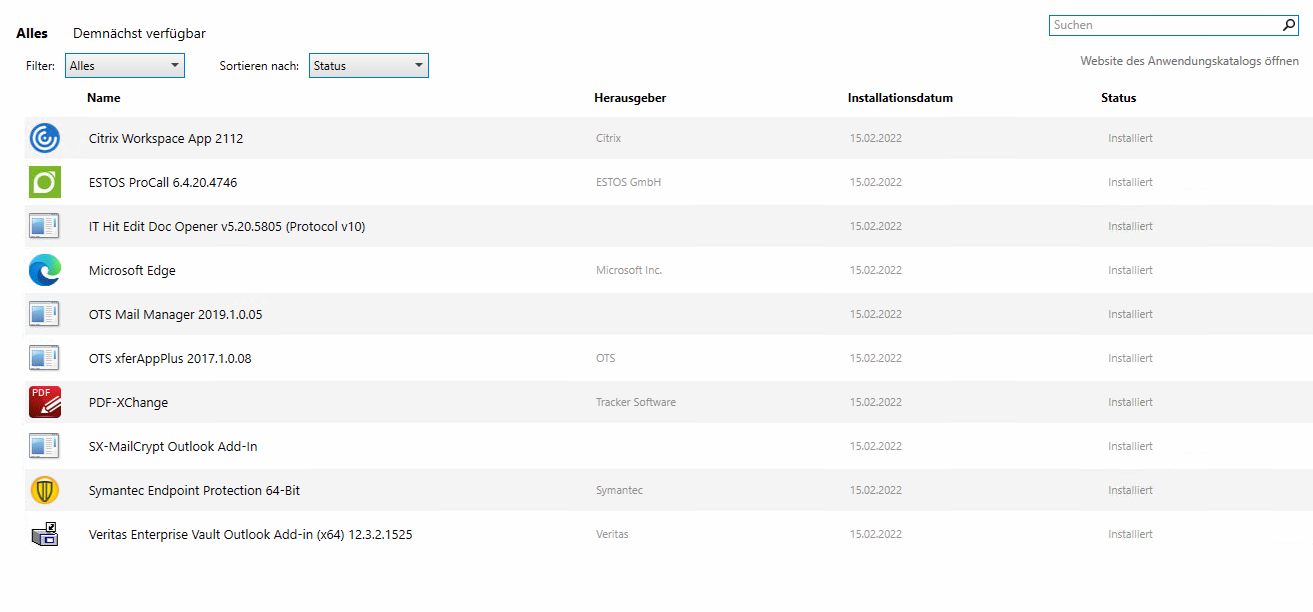Click the Filter: label
1313x612 pixels.
point(40,66)
